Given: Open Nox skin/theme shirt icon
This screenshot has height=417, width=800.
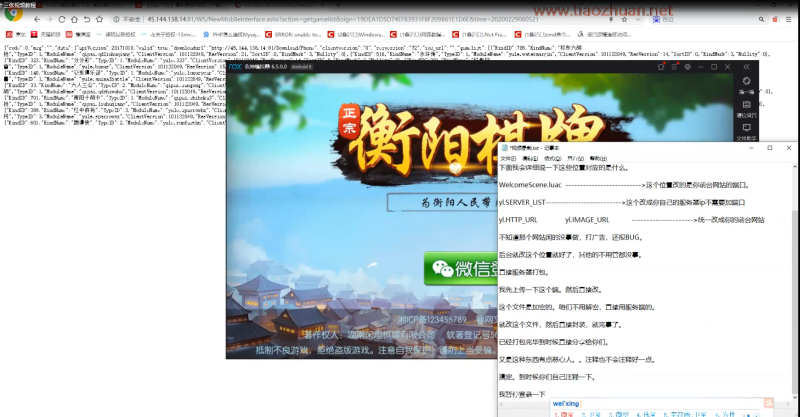Looking at the screenshot, I should [x=661, y=67].
